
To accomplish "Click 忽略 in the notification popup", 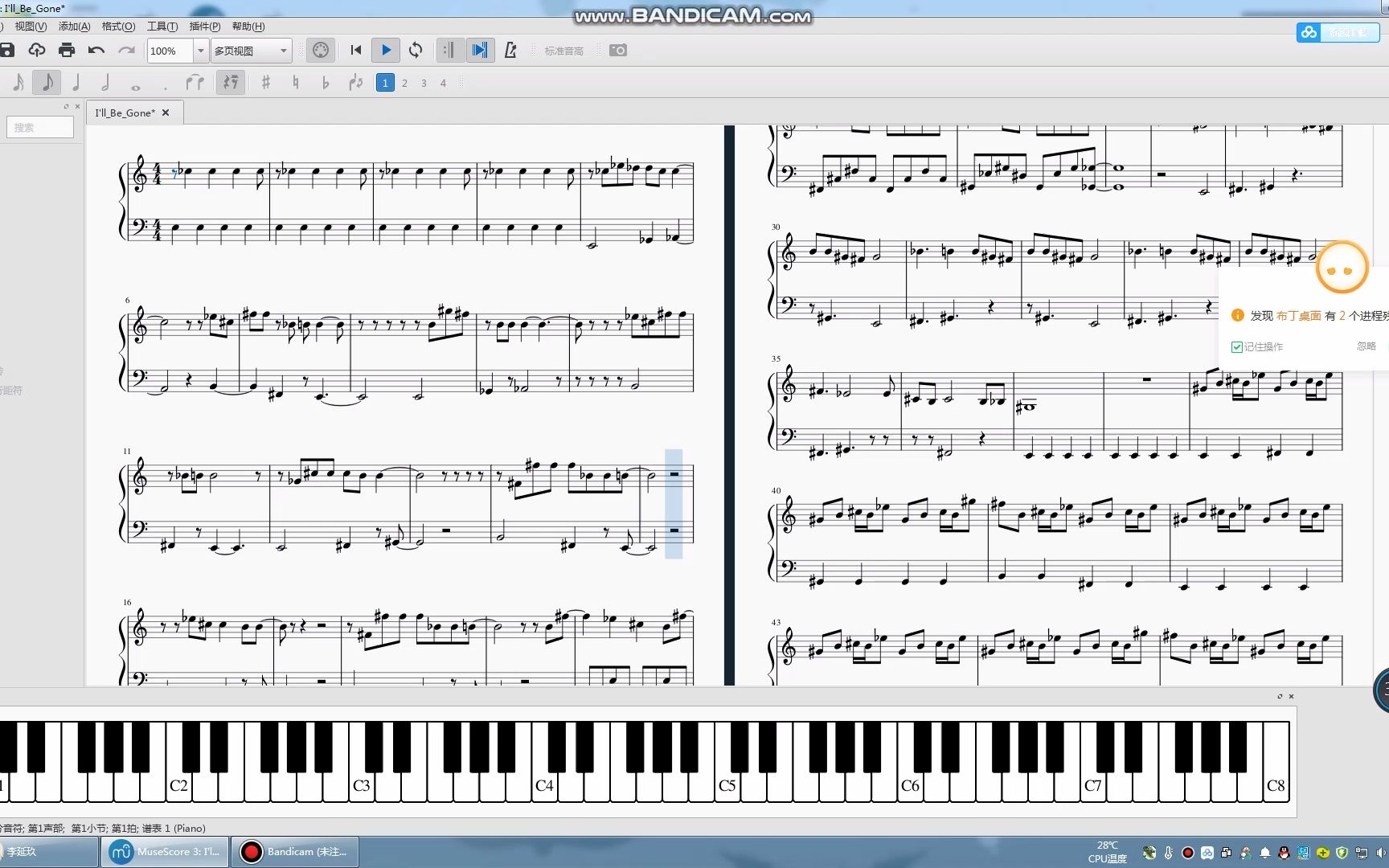I will tap(1366, 346).
